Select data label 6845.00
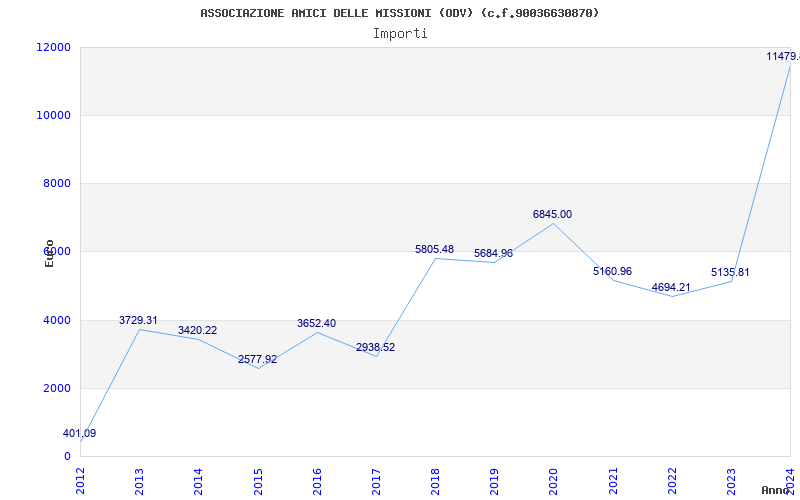This screenshot has width=800, height=500. 553,215
